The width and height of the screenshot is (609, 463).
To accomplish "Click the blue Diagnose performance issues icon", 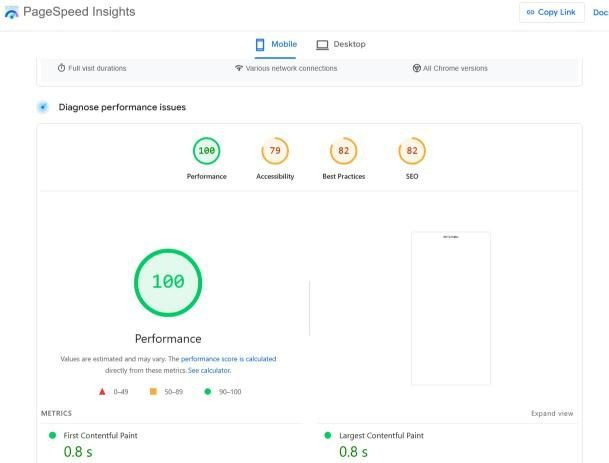I will [x=43, y=107].
